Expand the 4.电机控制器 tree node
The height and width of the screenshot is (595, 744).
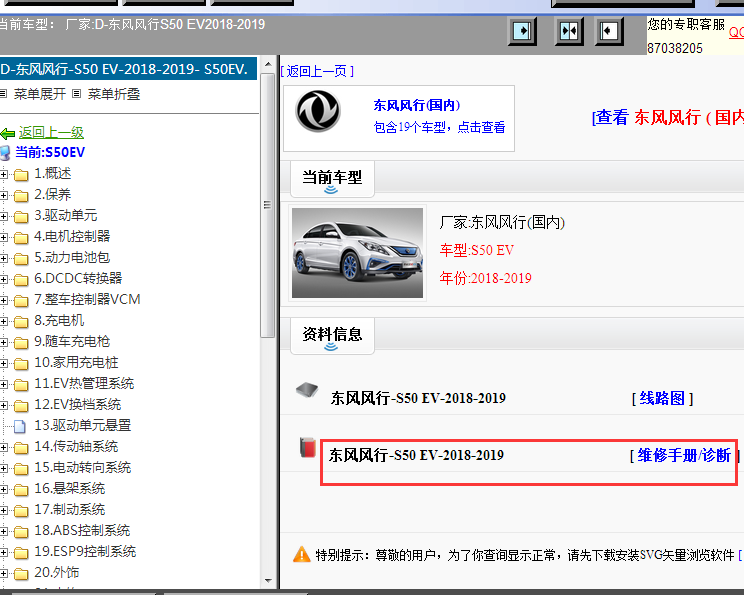(x=4, y=237)
